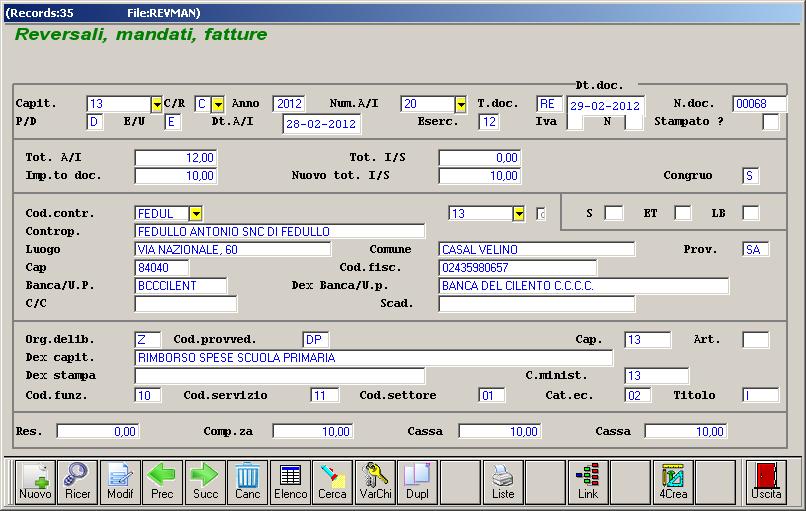Click the Uscita red exit door
Viewport: 806px width, 511px height.
766,482
